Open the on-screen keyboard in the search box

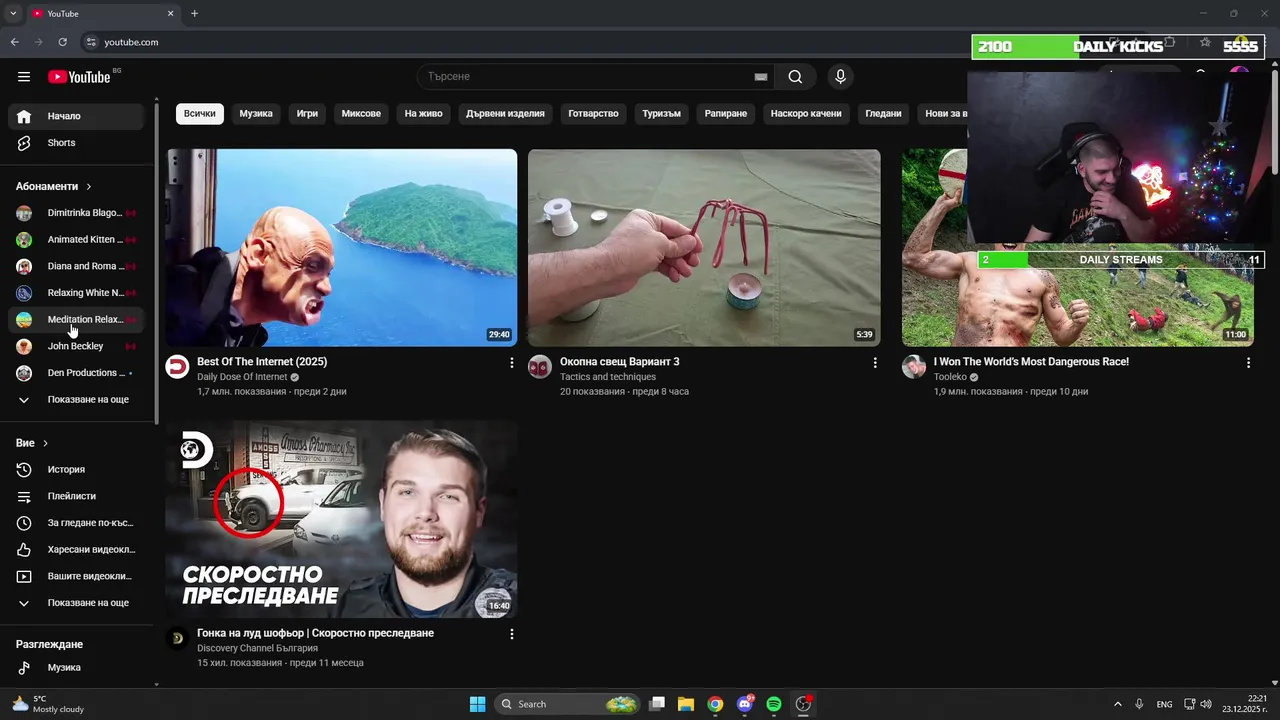(761, 77)
